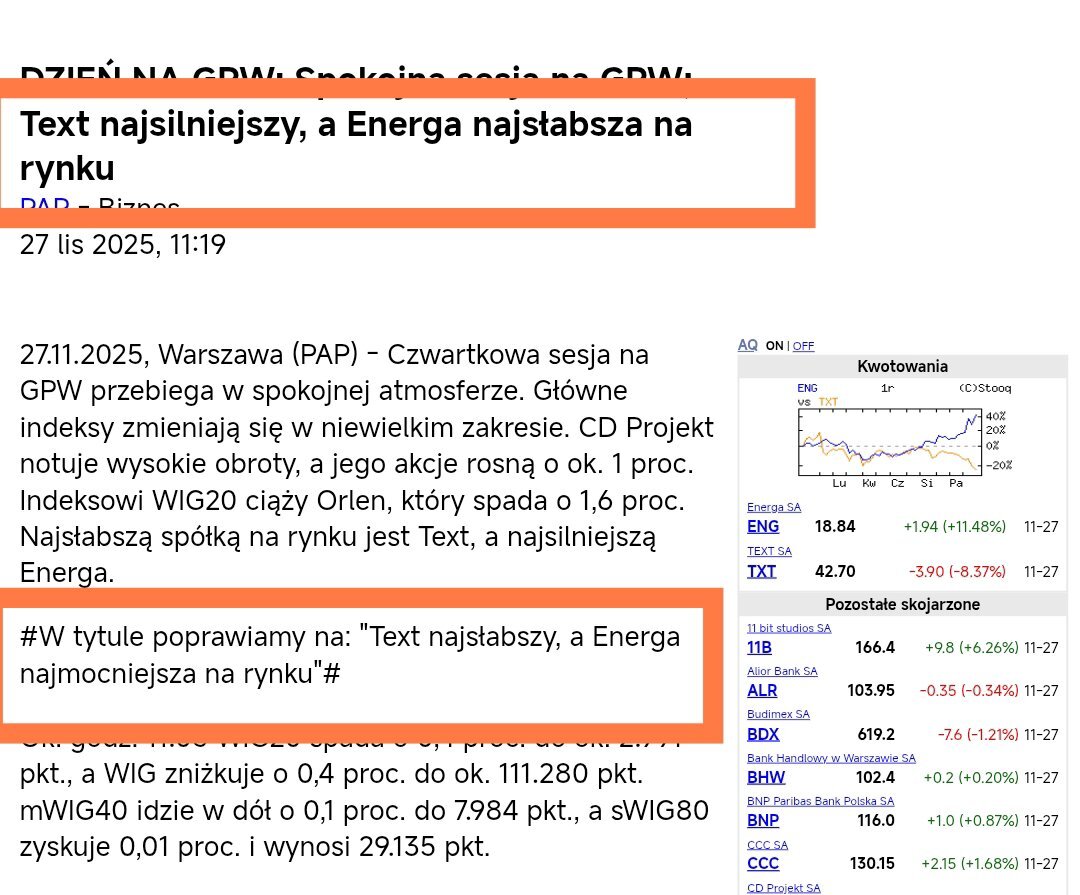Click the ENG change +1.94 (+11.48%)
Image resolution: width=1080 pixels, height=895 pixels.
(955, 527)
